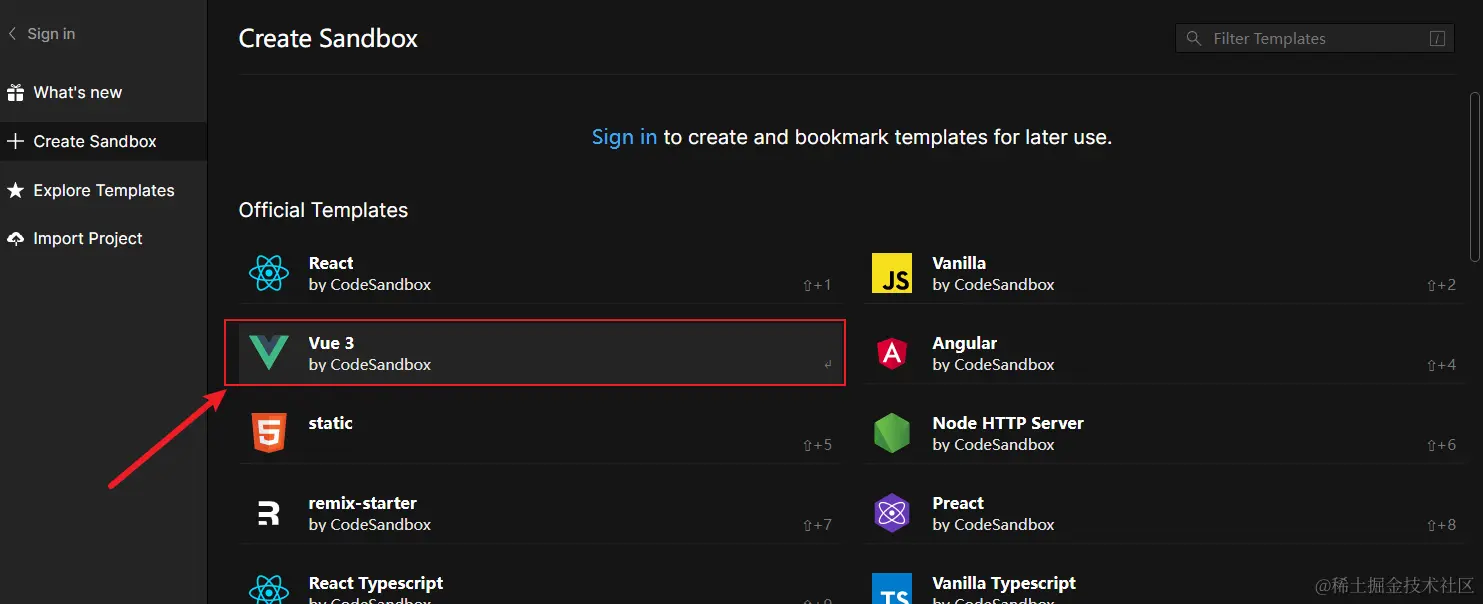Click the ⇧+4 shortcut hint on Angular row

pos(1441,365)
